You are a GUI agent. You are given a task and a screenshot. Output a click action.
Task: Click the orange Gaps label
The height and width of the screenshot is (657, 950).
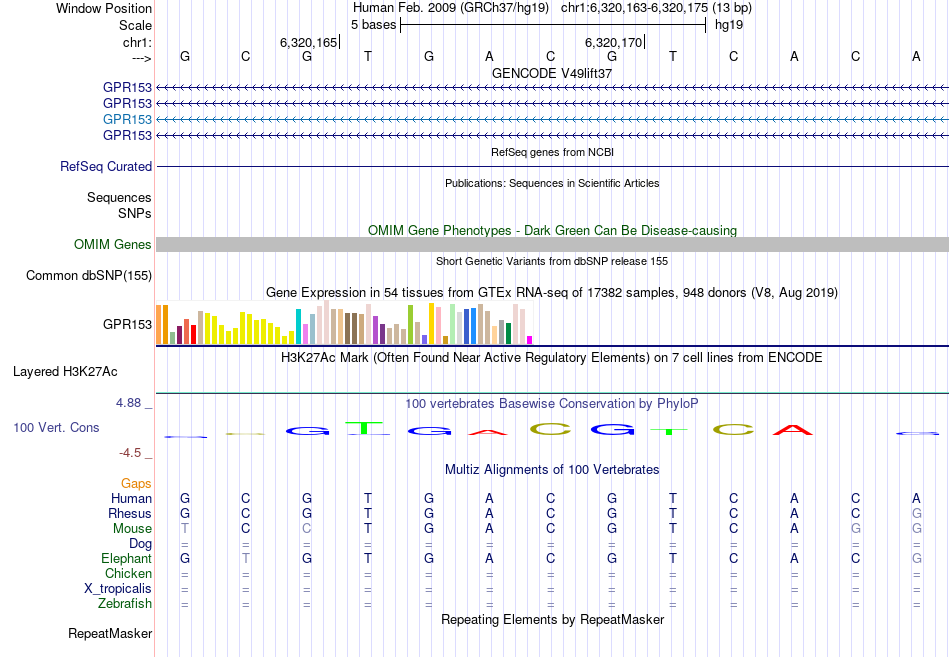point(136,483)
